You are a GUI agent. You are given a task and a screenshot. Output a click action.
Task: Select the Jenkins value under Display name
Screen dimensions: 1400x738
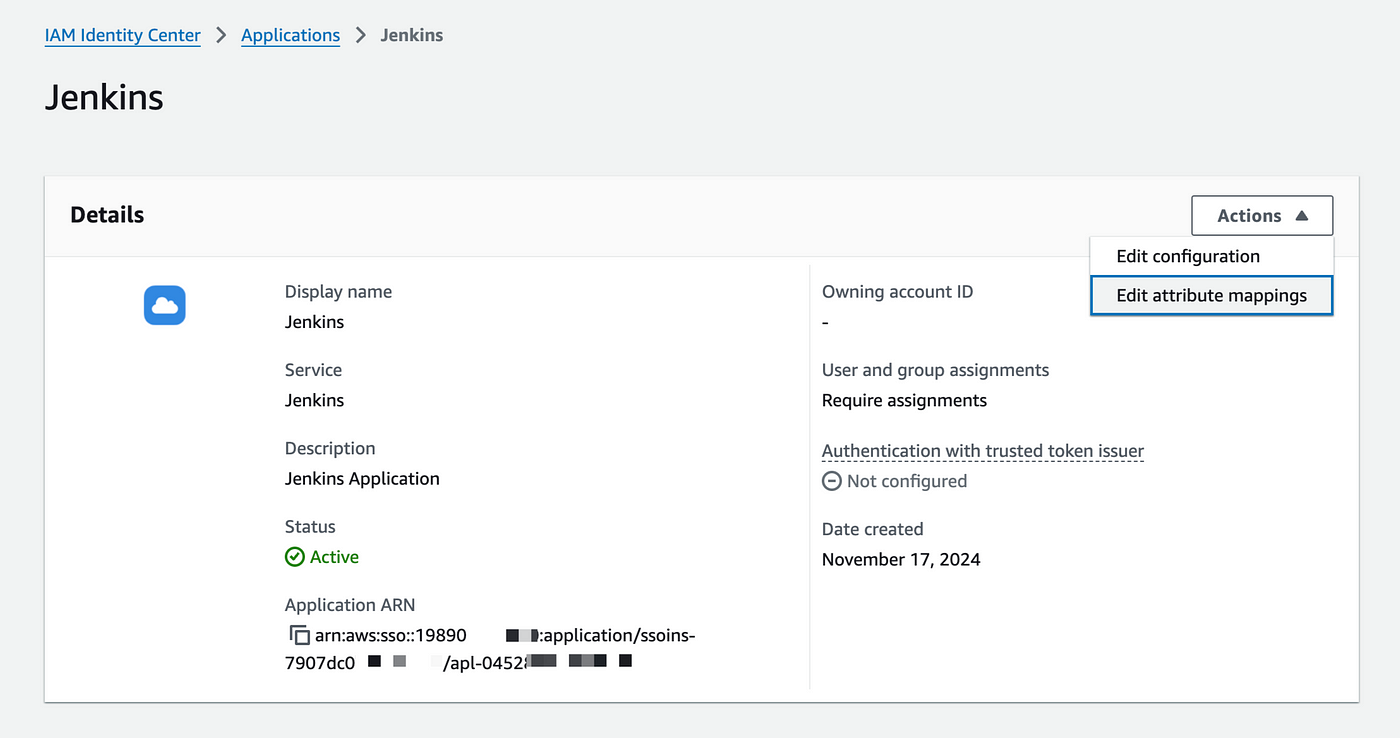pyautogui.click(x=314, y=322)
